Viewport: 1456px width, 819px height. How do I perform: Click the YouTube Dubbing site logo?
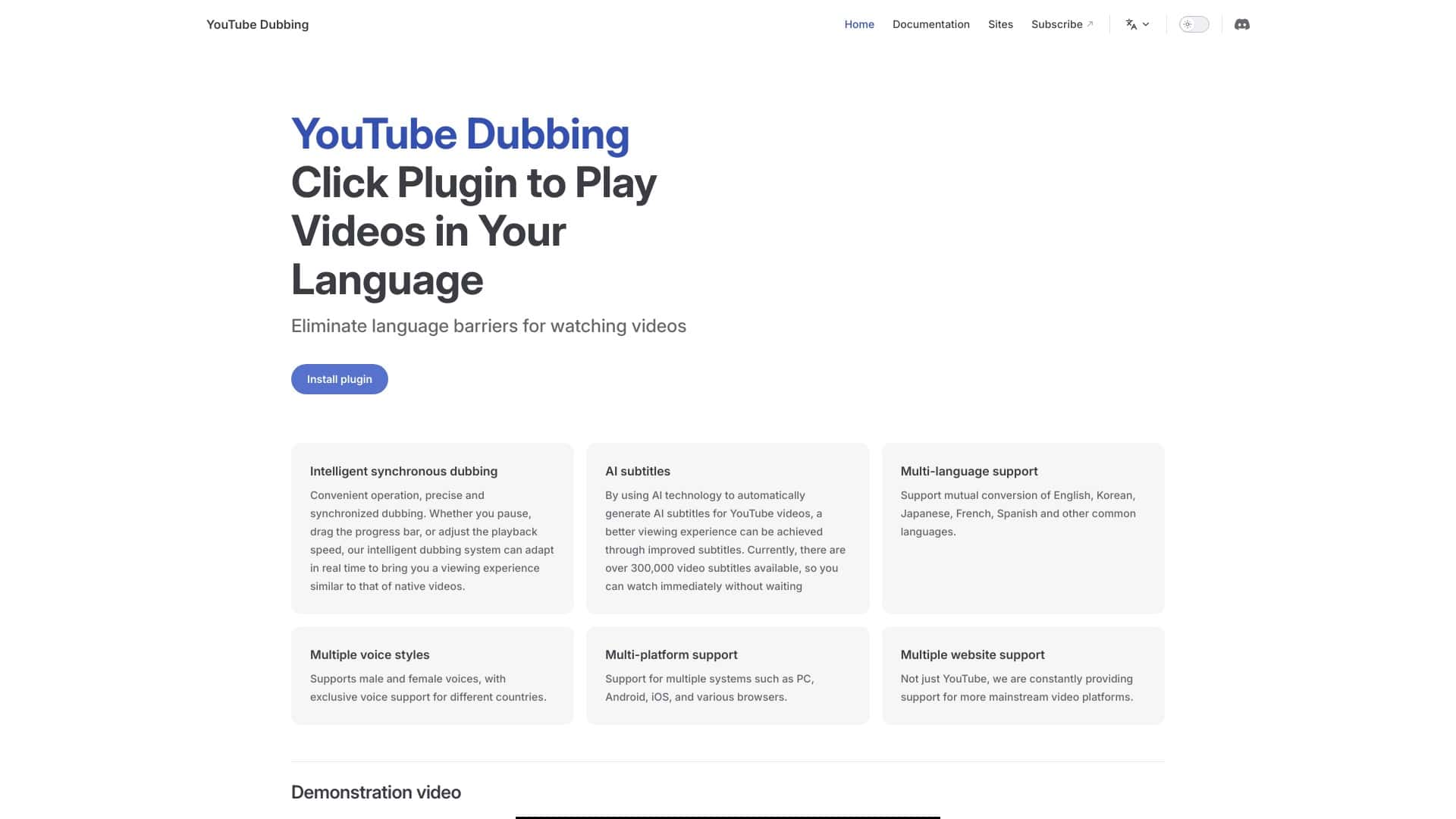point(257,24)
